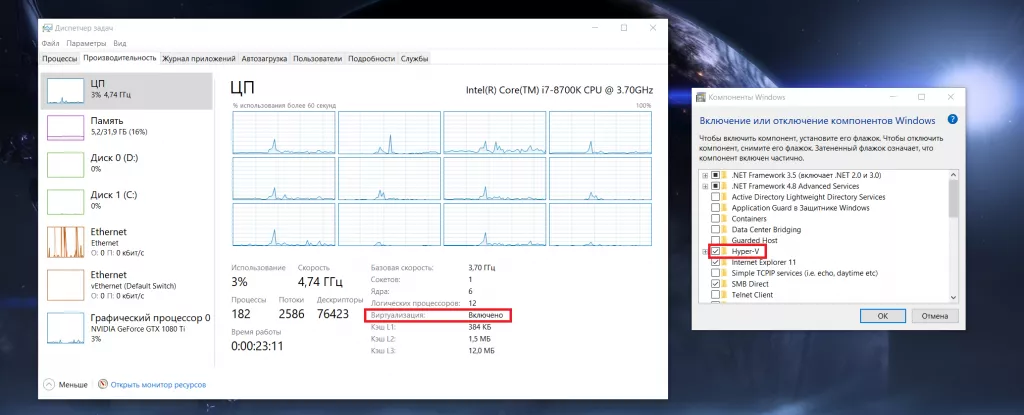
Task: Open the Файл menu
Action: click(50, 43)
